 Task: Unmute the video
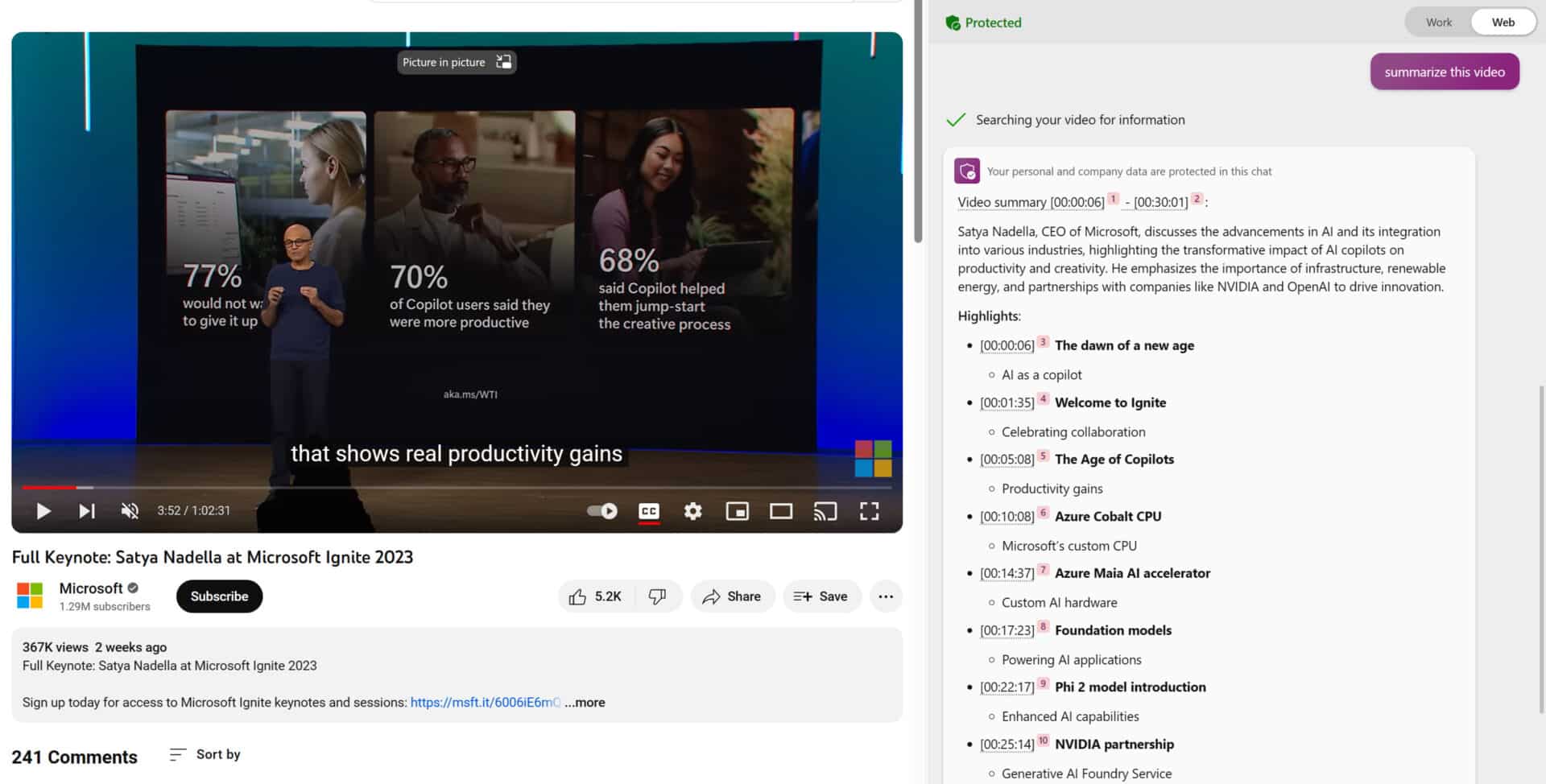(129, 510)
